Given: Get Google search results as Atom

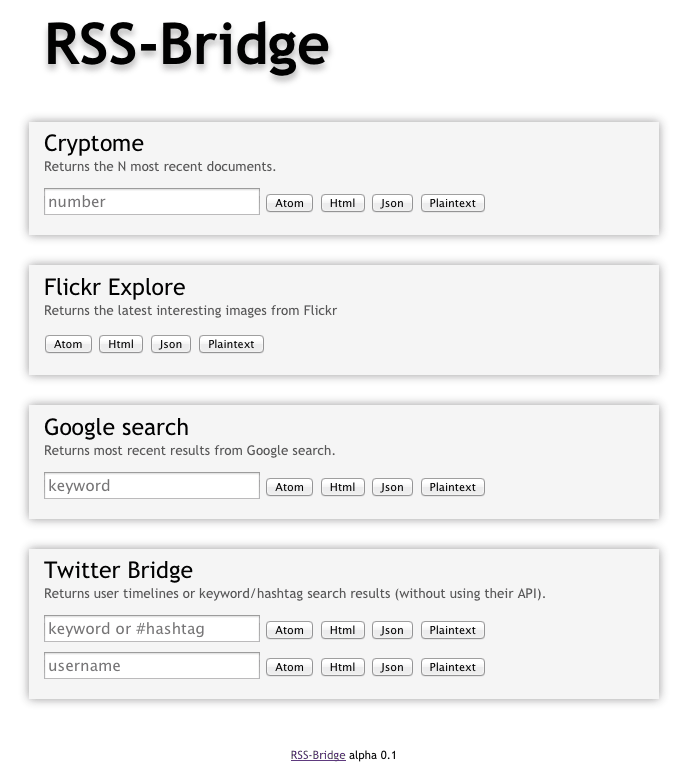Looking at the screenshot, I should coord(290,487).
